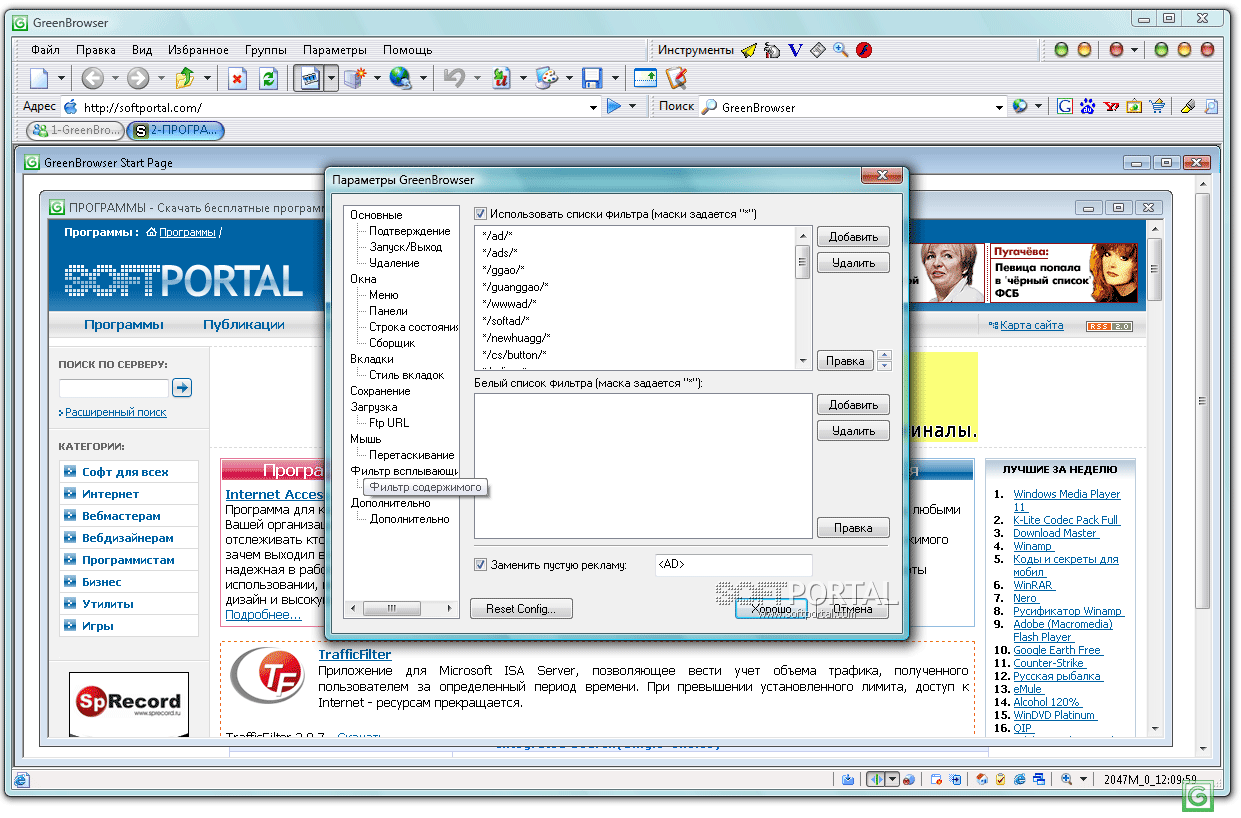
Task: Go forward with the Forward arrow icon
Action: (138, 78)
